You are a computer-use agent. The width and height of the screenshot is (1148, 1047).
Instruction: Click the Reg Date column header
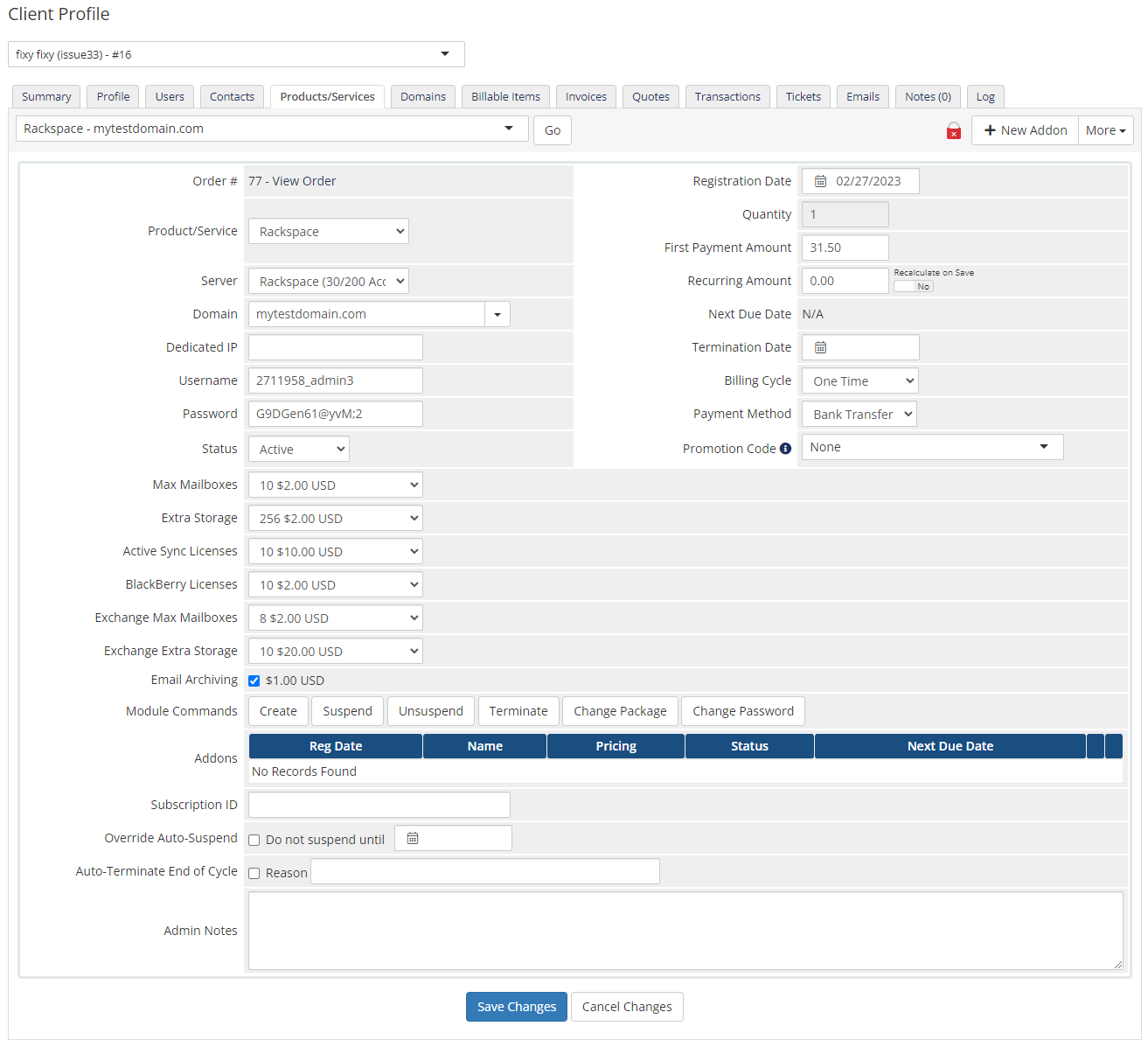click(336, 746)
